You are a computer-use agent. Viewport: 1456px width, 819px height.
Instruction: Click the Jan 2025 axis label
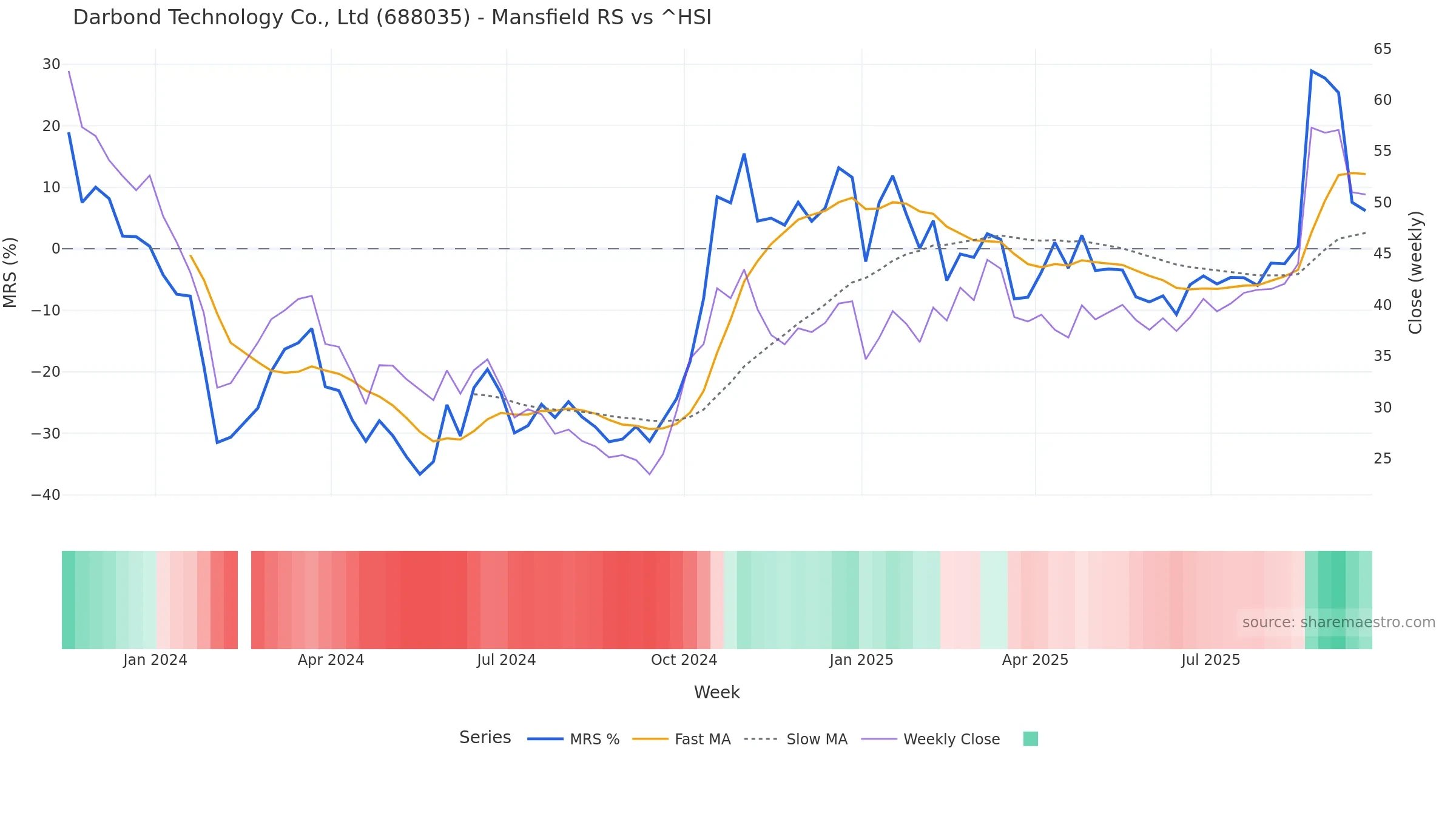coord(861,660)
